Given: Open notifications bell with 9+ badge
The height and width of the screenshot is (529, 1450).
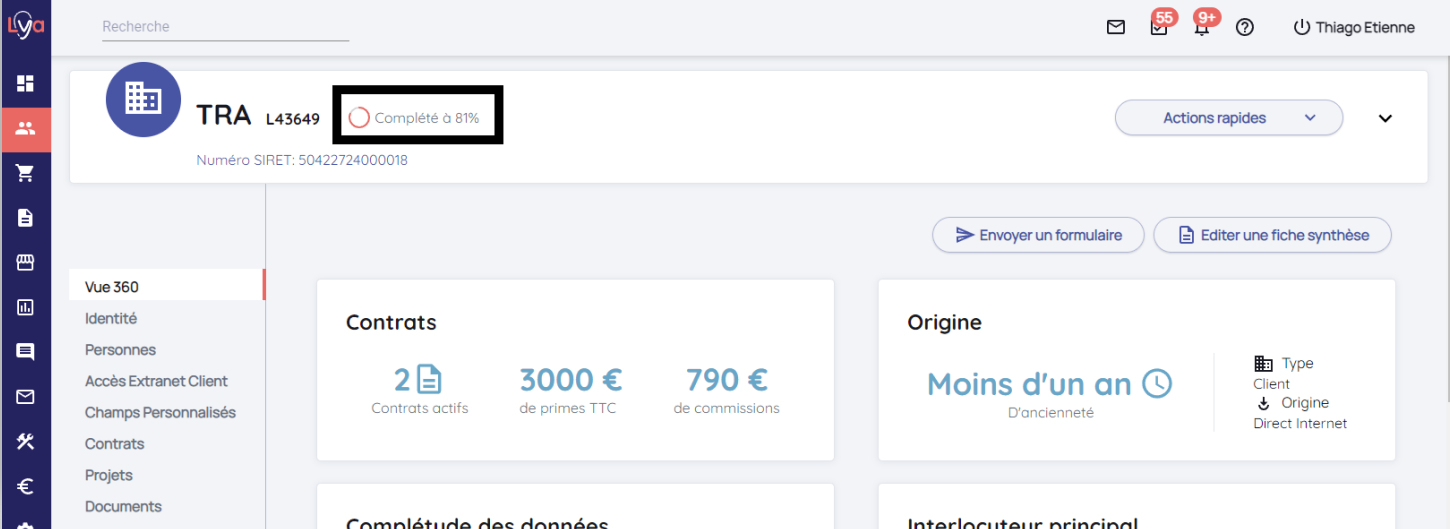Looking at the screenshot, I should [1202, 27].
